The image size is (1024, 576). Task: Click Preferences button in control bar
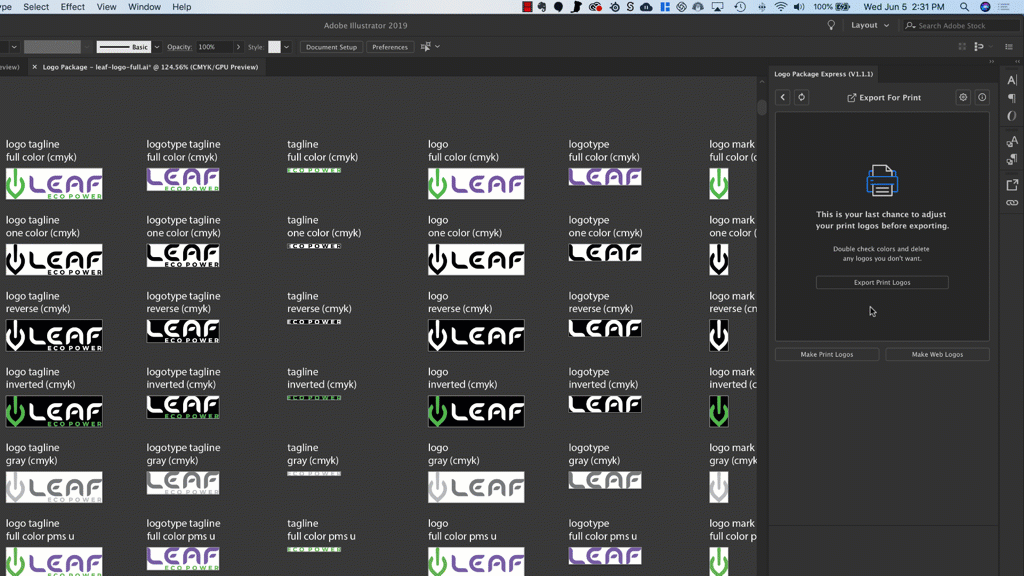click(390, 47)
